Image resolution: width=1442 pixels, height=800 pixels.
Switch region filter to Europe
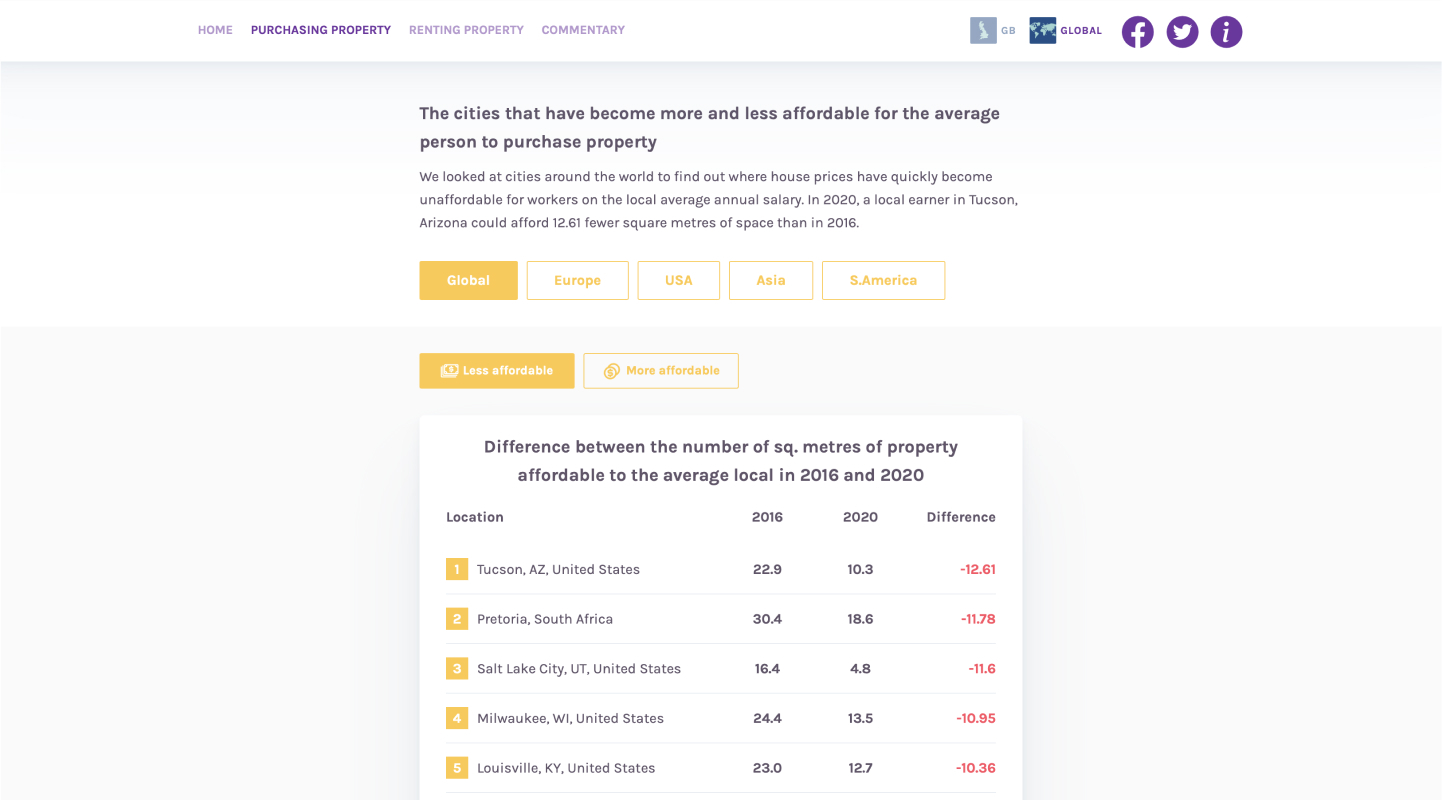(578, 281)
